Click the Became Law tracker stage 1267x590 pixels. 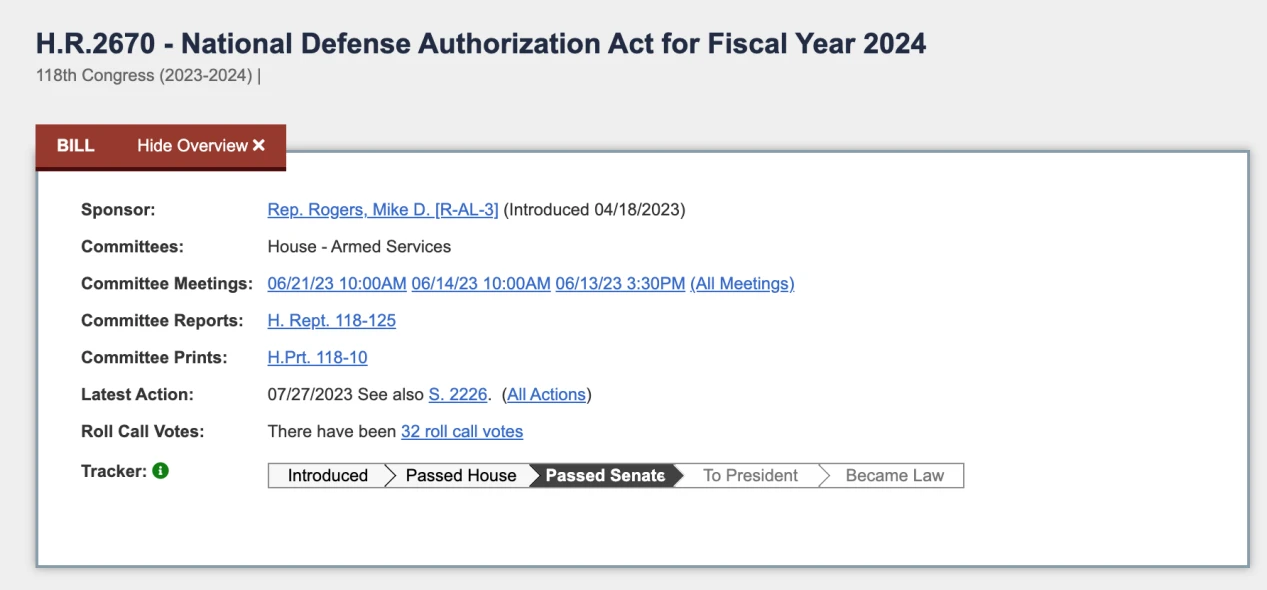894,476
